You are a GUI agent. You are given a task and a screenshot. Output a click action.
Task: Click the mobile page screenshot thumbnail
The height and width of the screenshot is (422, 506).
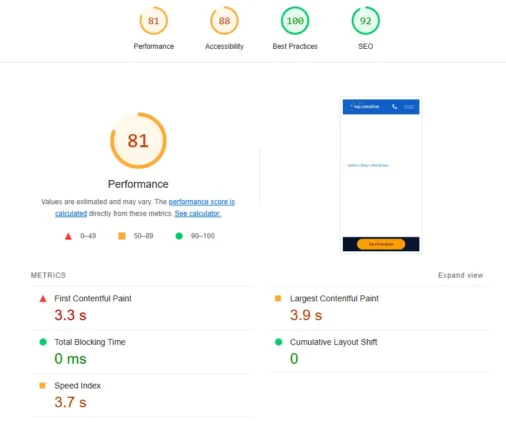[381, 175]
